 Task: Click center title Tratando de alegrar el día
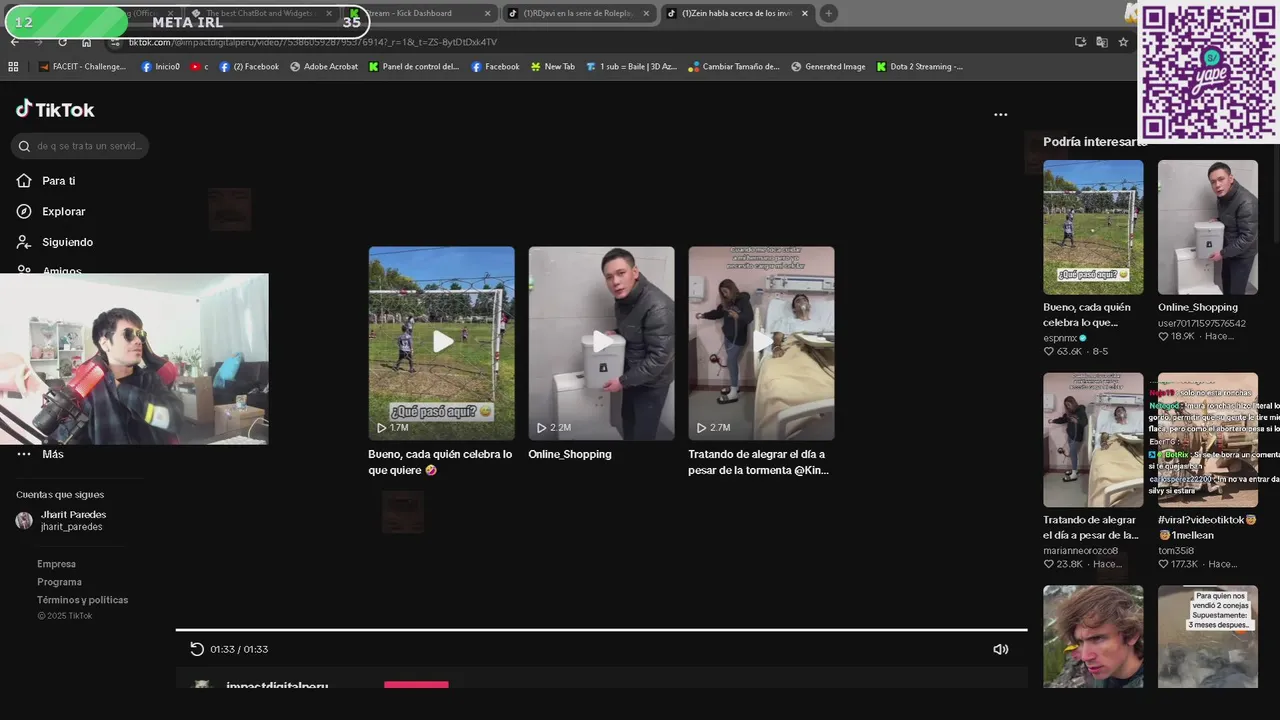pyautogui.click(x=758, y=462)
